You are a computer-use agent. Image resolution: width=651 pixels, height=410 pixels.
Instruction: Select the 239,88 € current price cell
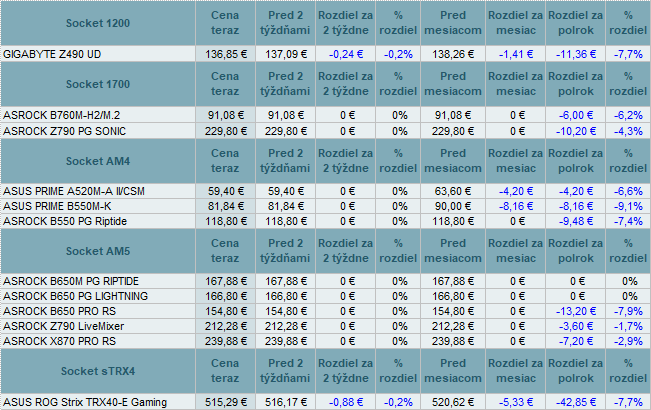point(225,341)
